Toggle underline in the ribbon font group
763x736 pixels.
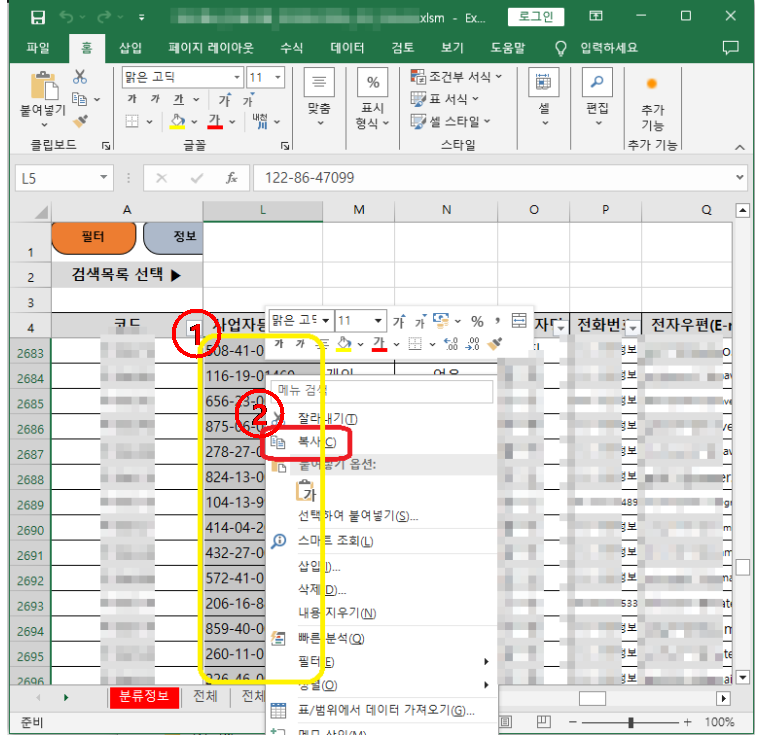(179, 99)
